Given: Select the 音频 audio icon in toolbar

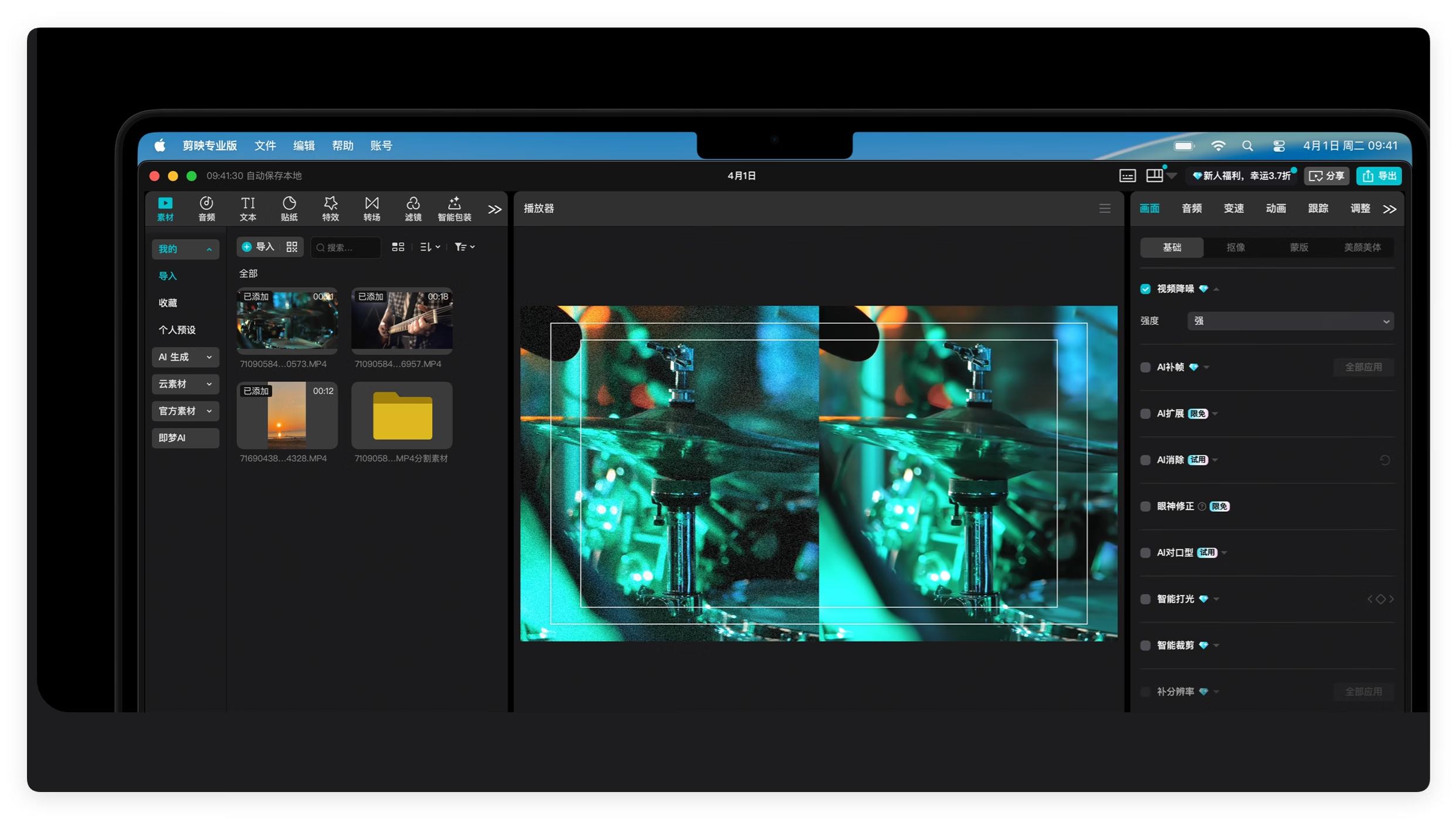Looking at the screenshot, I should 206,209.
